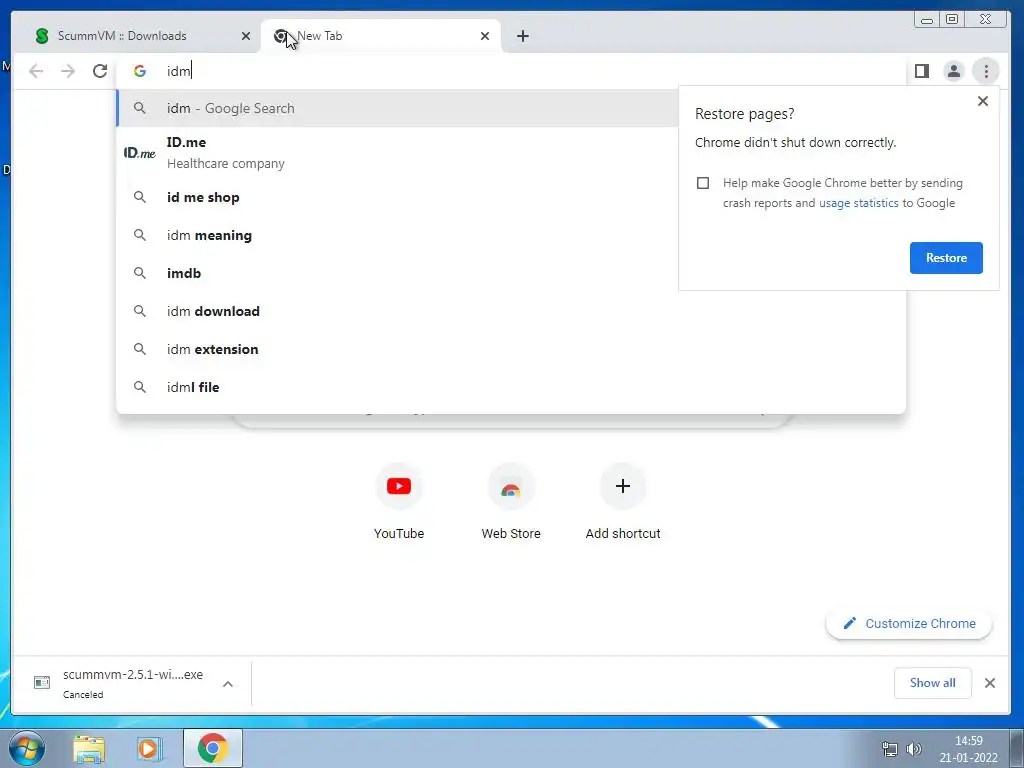Click the Customize Chrome button
The image size is (1024, 768).
coord(909,624)
